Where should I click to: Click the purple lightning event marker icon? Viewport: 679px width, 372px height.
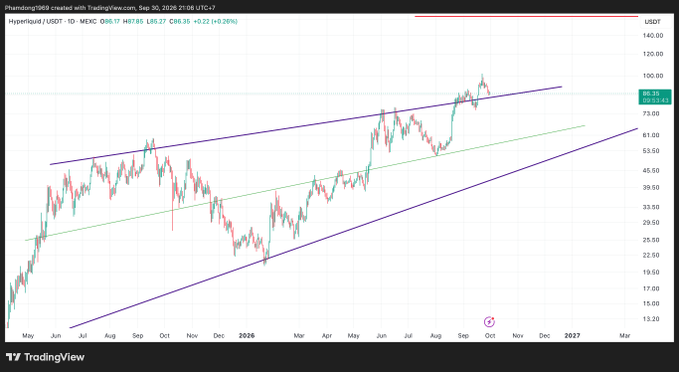coord(489,322)
